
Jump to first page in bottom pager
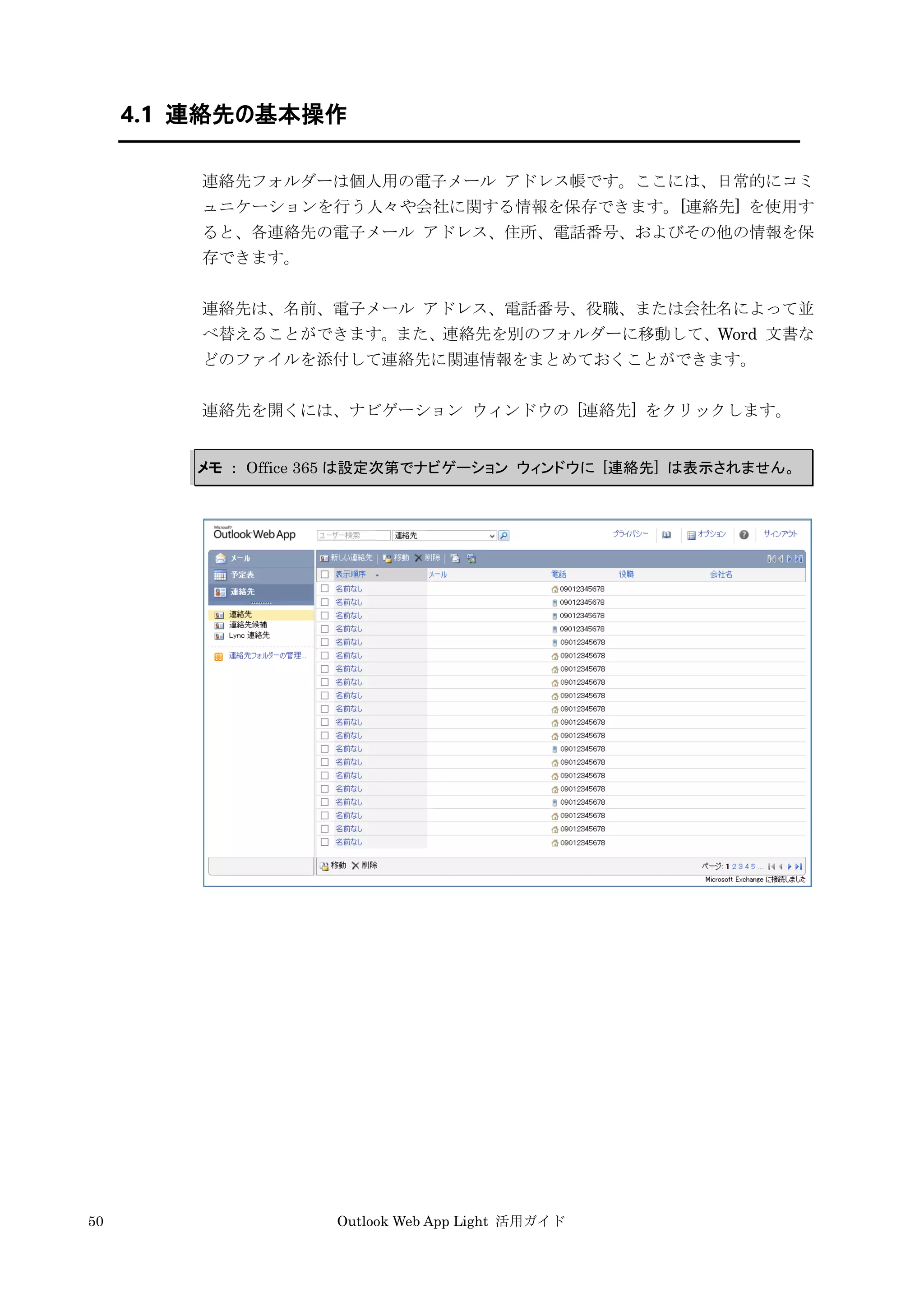point(772,867)
